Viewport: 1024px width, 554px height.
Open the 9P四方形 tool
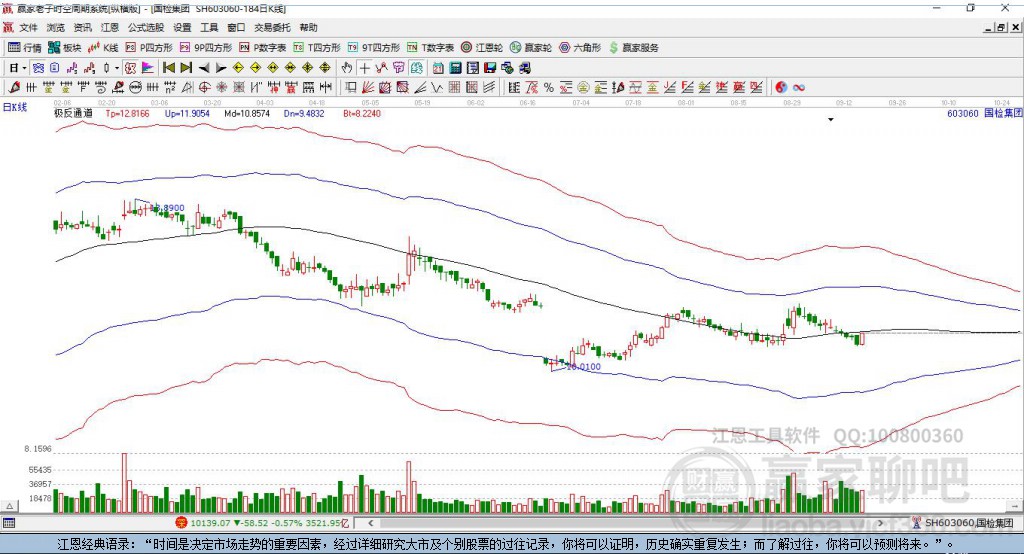[x=206, y=48]
